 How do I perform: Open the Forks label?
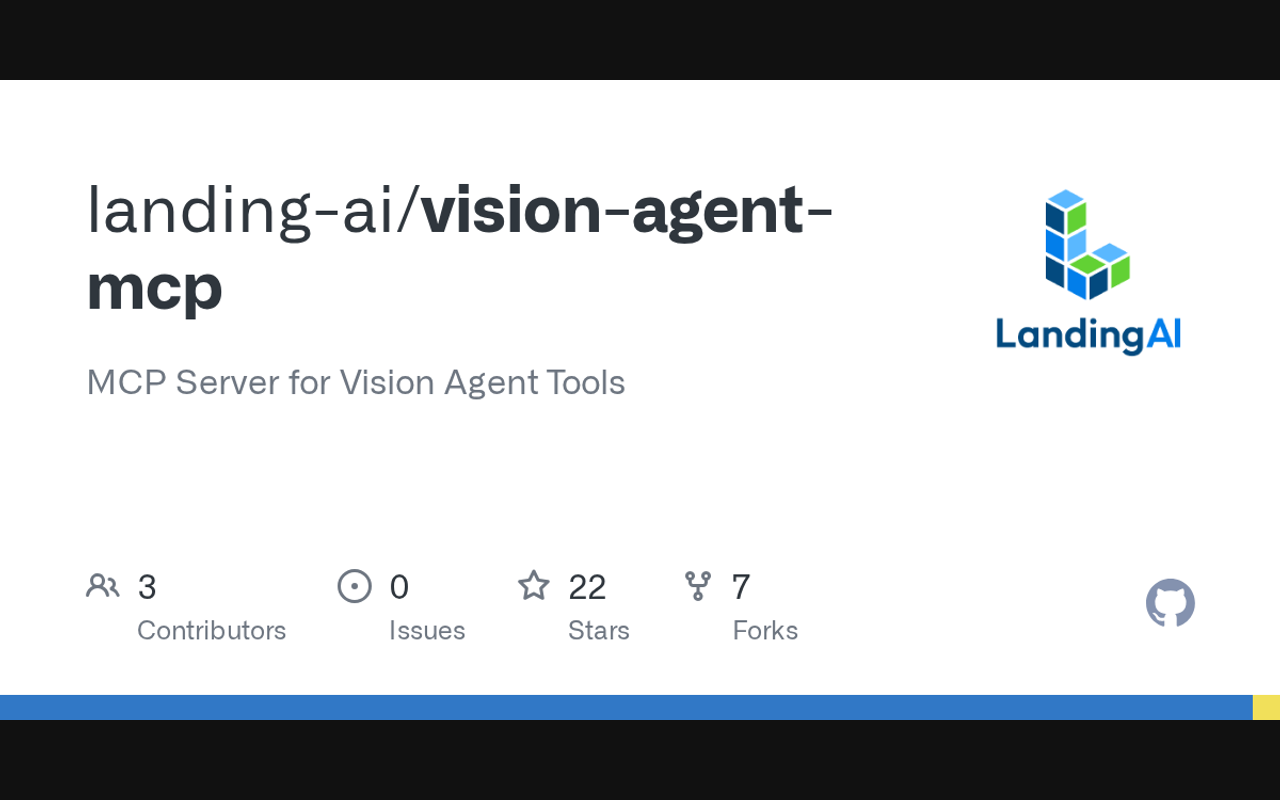point(765,630)
